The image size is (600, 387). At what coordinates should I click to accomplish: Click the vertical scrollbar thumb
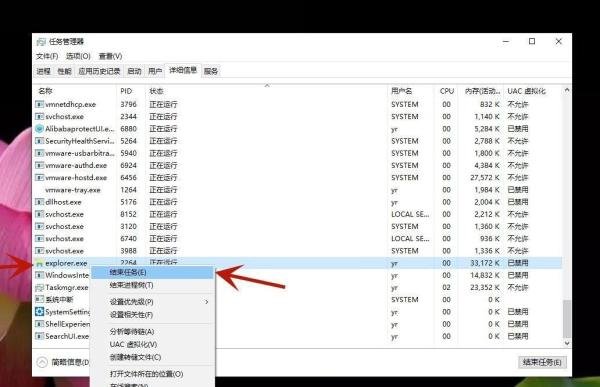click(x=567, y=318)
